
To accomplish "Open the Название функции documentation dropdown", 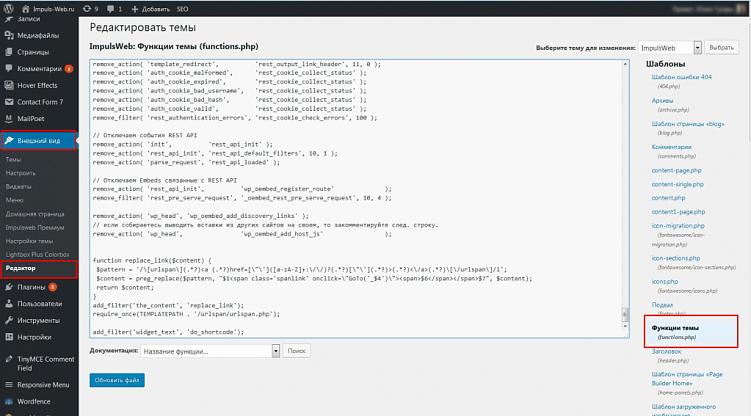I will (x=207, y=351).
